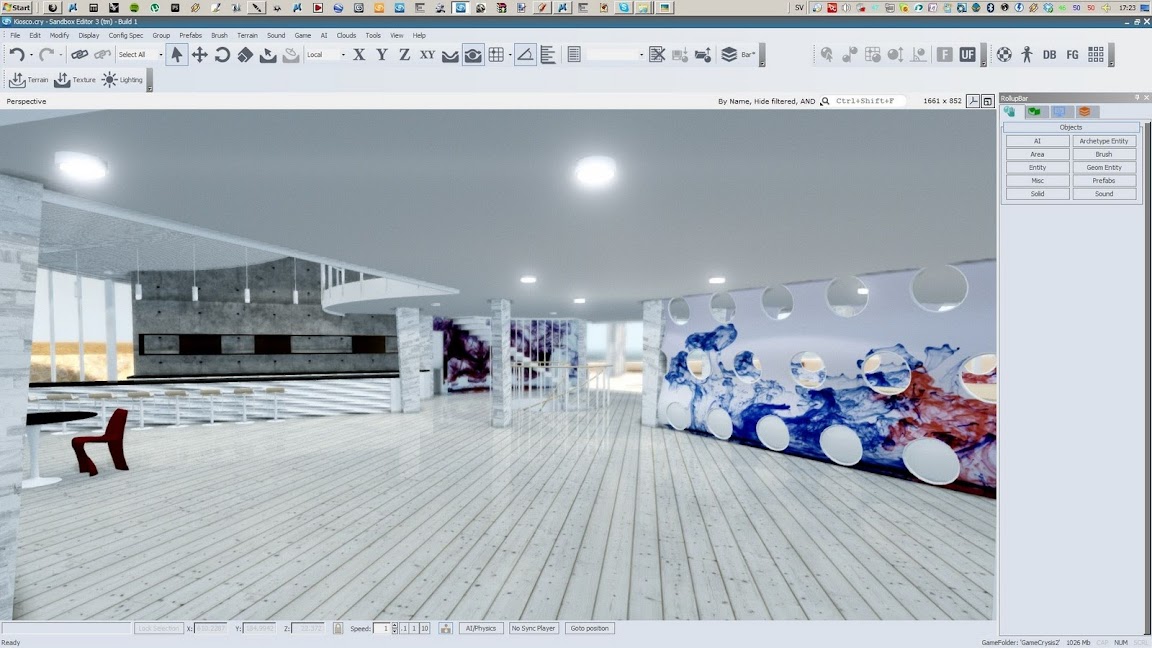Image resolution: width=1152 pixels, height=648 pixels.
Task: Click the Brush button in RollupBar
Action: [x=1104, y=154]
